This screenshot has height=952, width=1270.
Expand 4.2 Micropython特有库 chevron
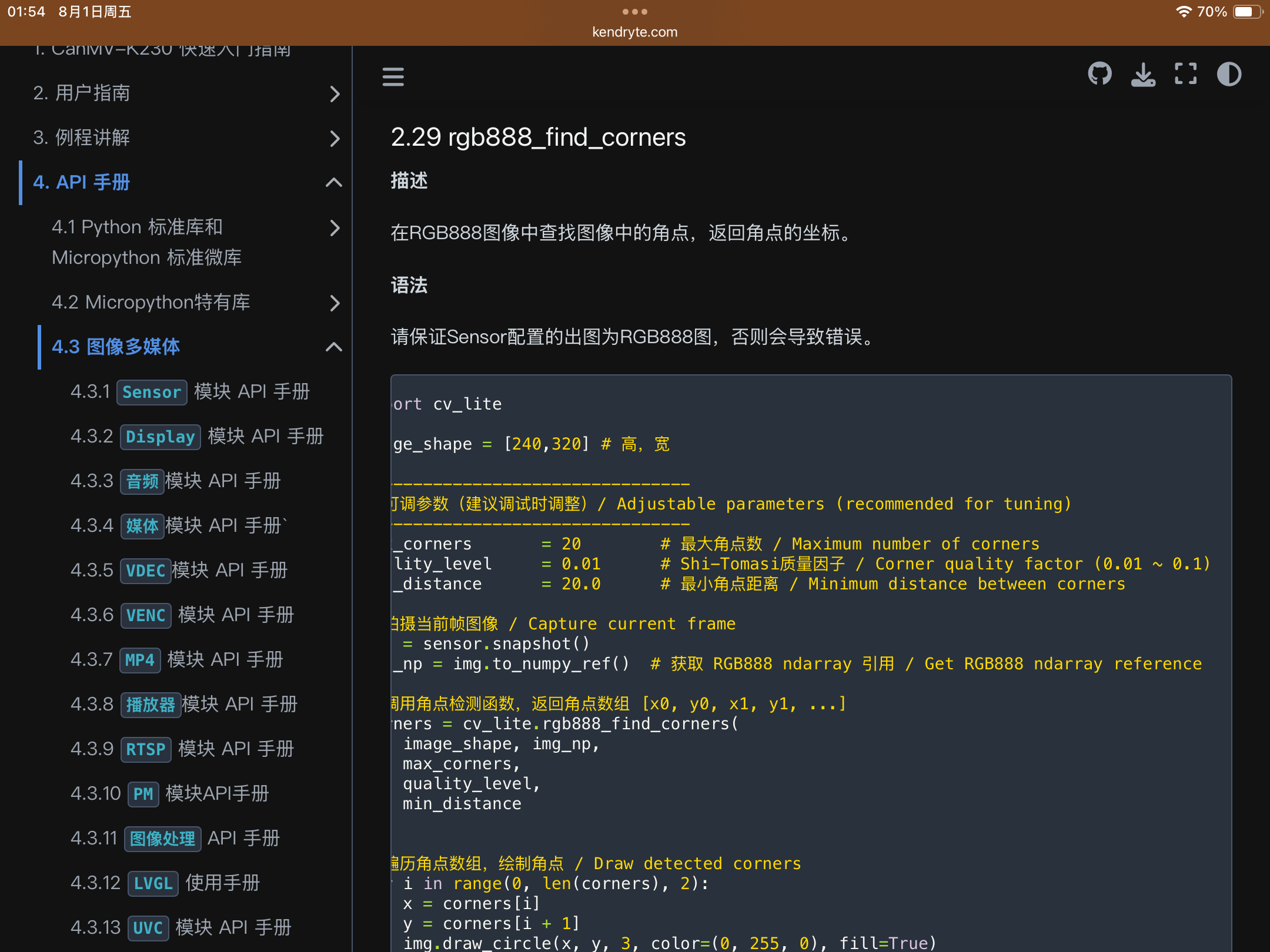(335, 303)
